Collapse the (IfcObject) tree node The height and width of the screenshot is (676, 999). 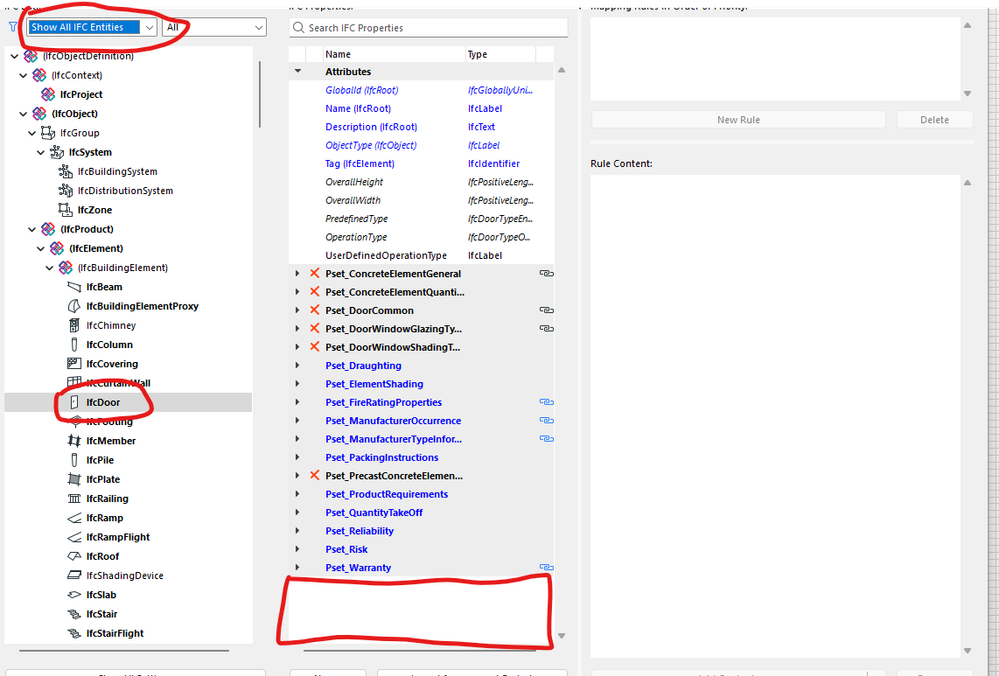[24, 114]
